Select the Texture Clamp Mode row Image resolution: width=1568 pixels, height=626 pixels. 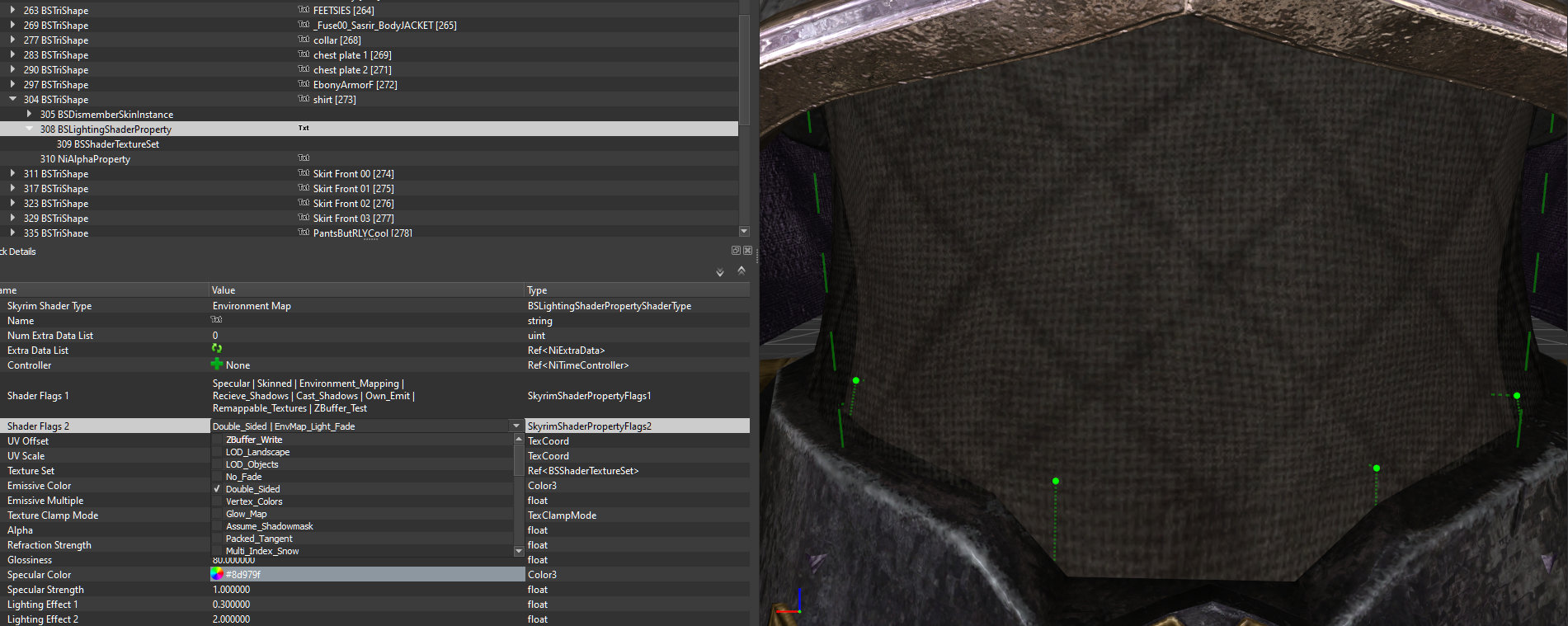click(x=374, y=515)
